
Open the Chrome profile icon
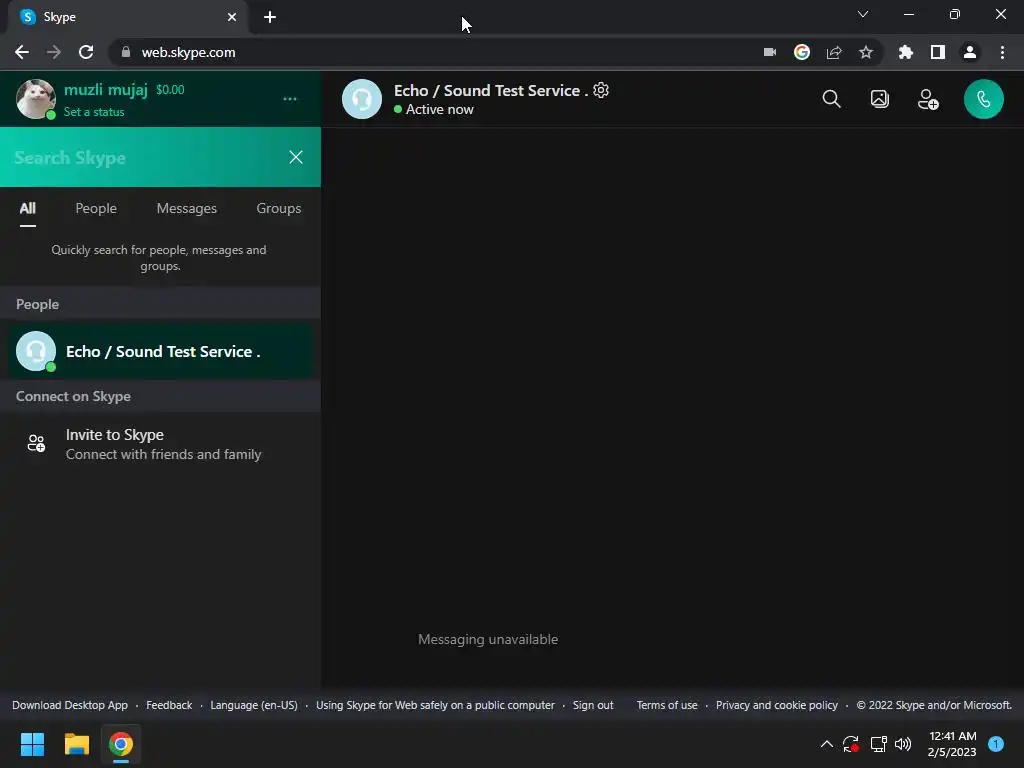point(970,52)
